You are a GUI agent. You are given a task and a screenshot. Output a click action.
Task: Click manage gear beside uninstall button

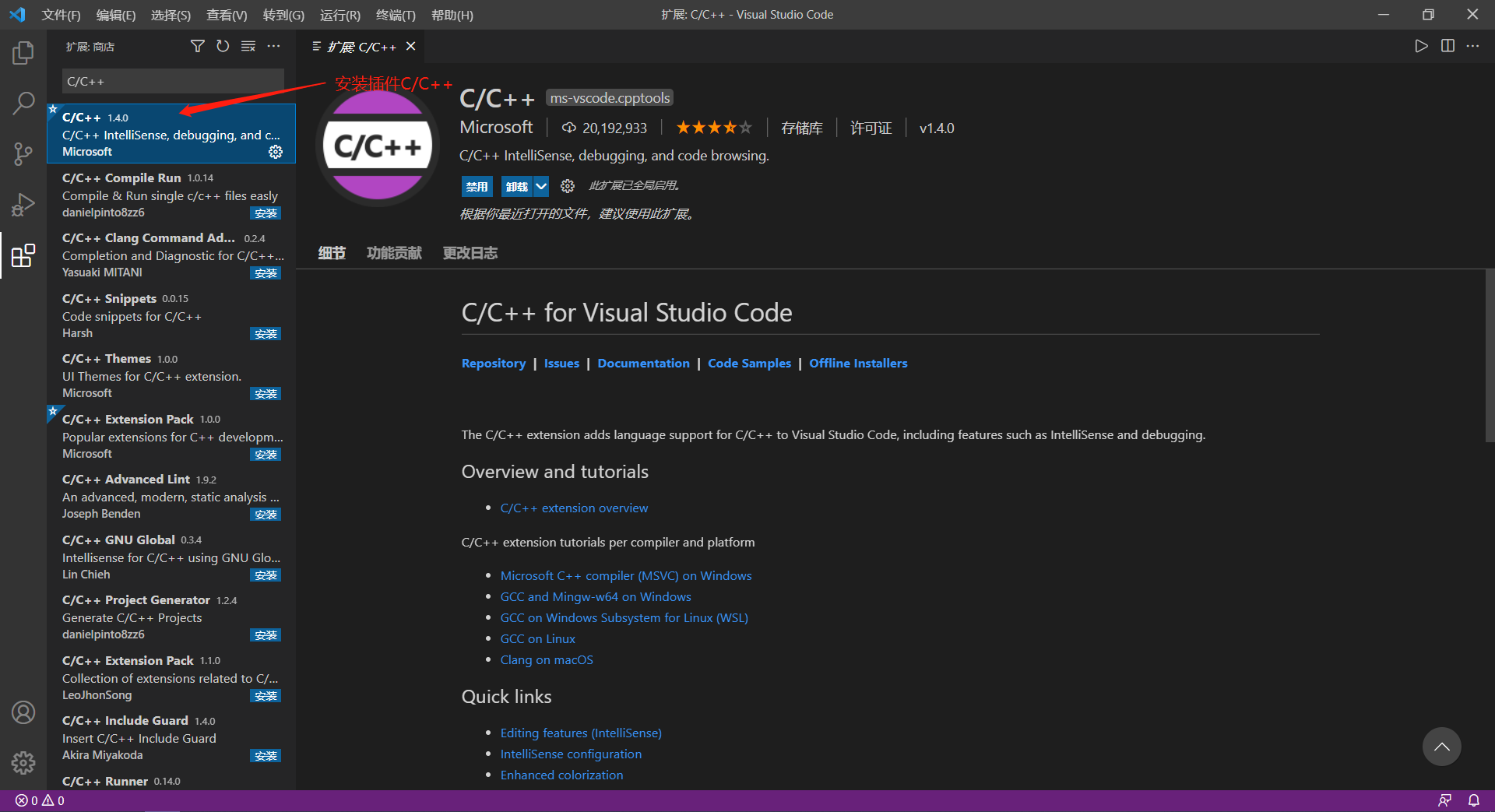pyautogui.click(x=568, y=186)
